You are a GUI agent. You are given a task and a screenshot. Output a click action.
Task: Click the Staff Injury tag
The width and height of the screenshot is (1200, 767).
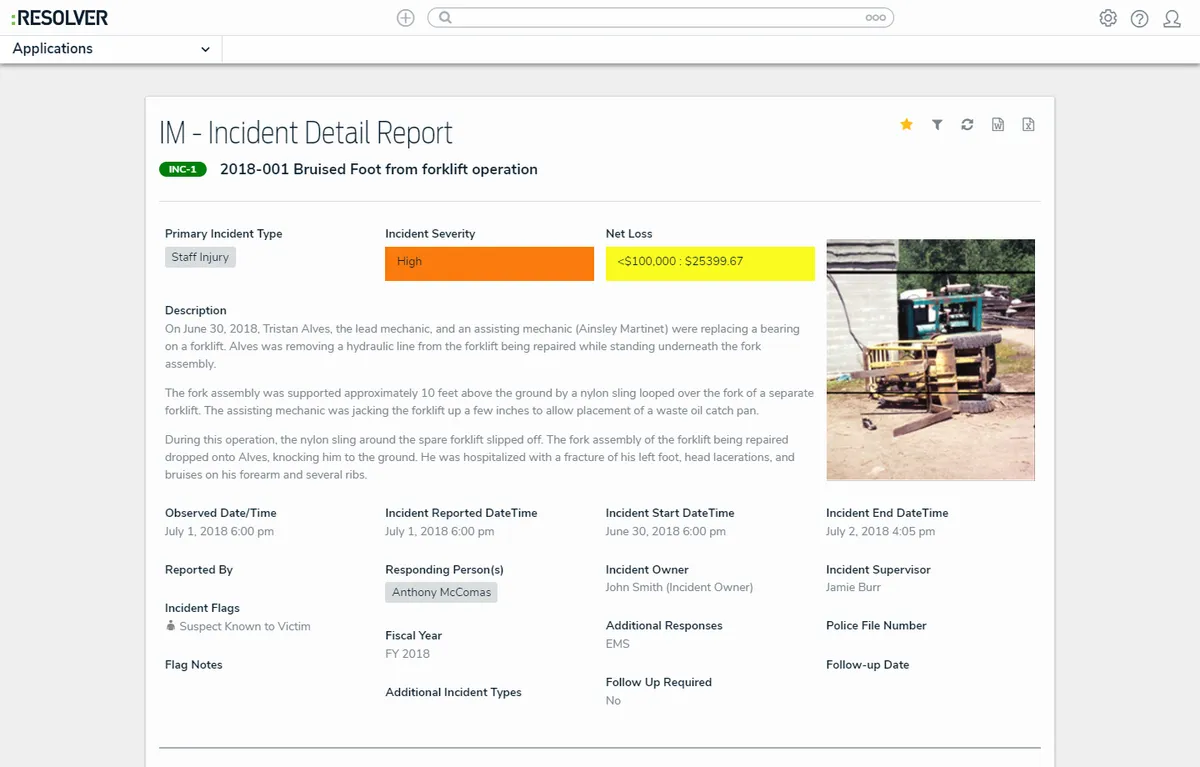click(x=200, y=257)
